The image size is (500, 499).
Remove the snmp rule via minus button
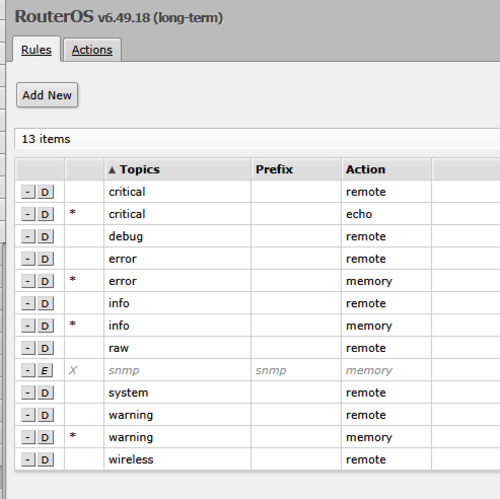pos(28,370)
